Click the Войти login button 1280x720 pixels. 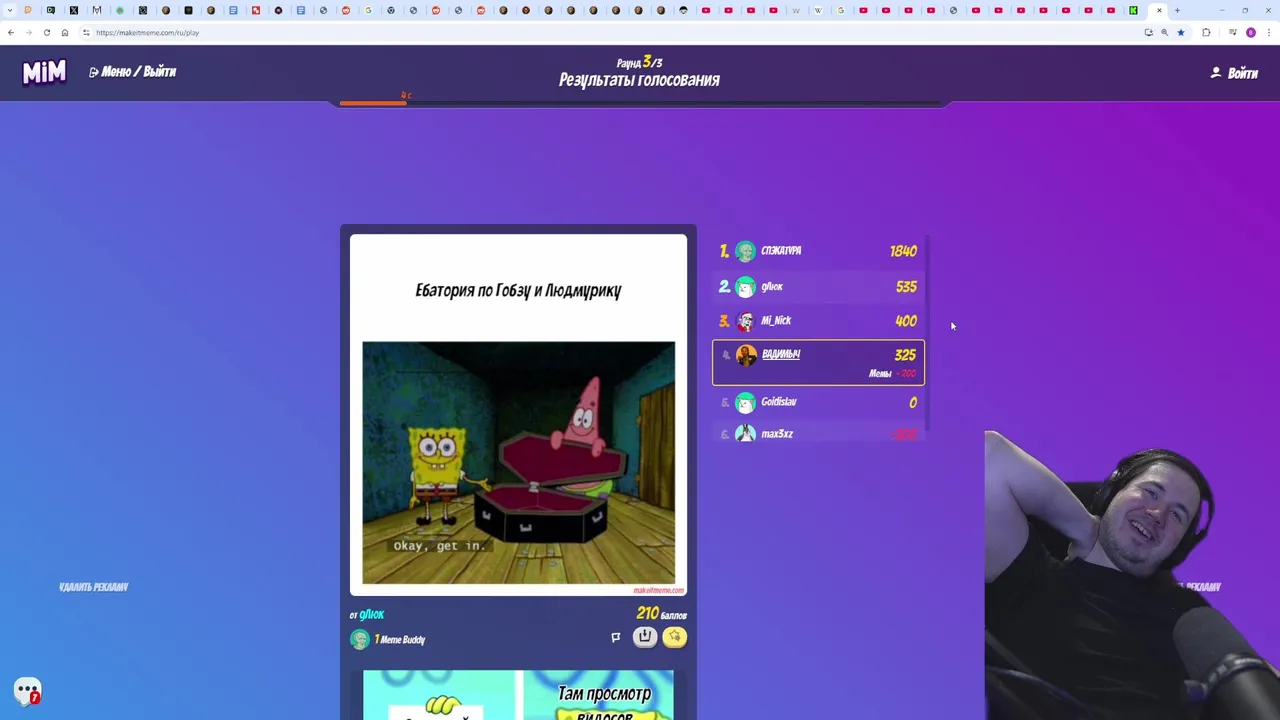pyautogui.click(x=1234, y=73)
